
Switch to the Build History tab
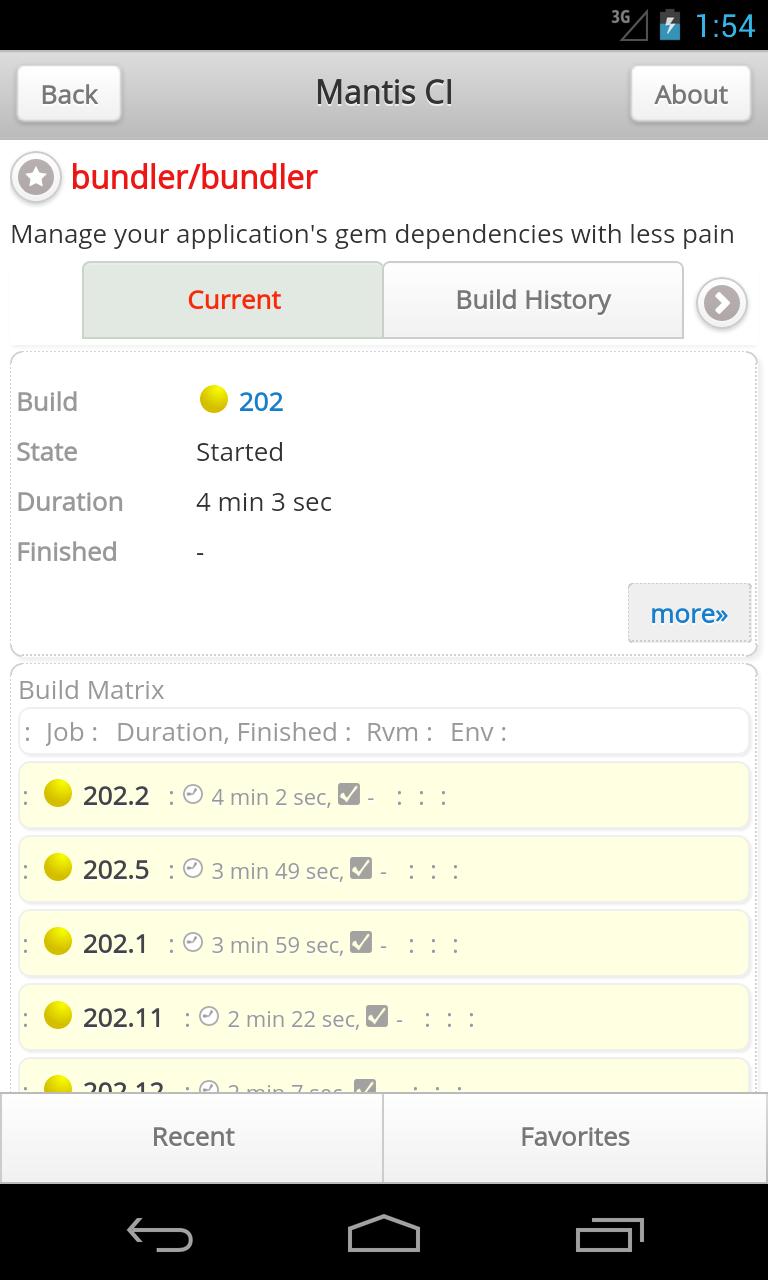pyautogui.click(x=533, y=300)
